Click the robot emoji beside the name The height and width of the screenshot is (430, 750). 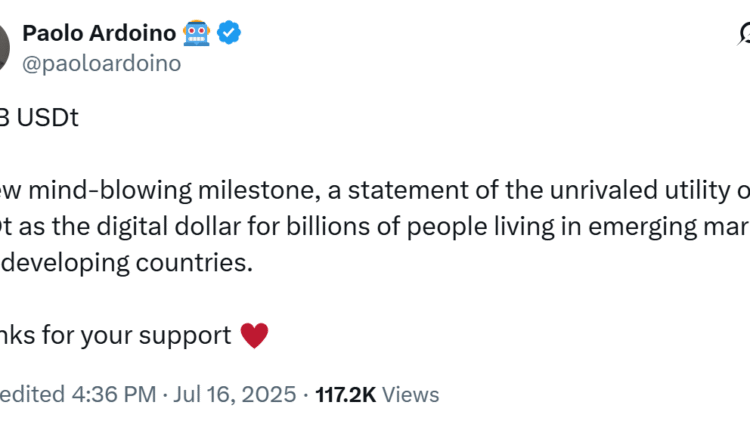pos(195,33)
